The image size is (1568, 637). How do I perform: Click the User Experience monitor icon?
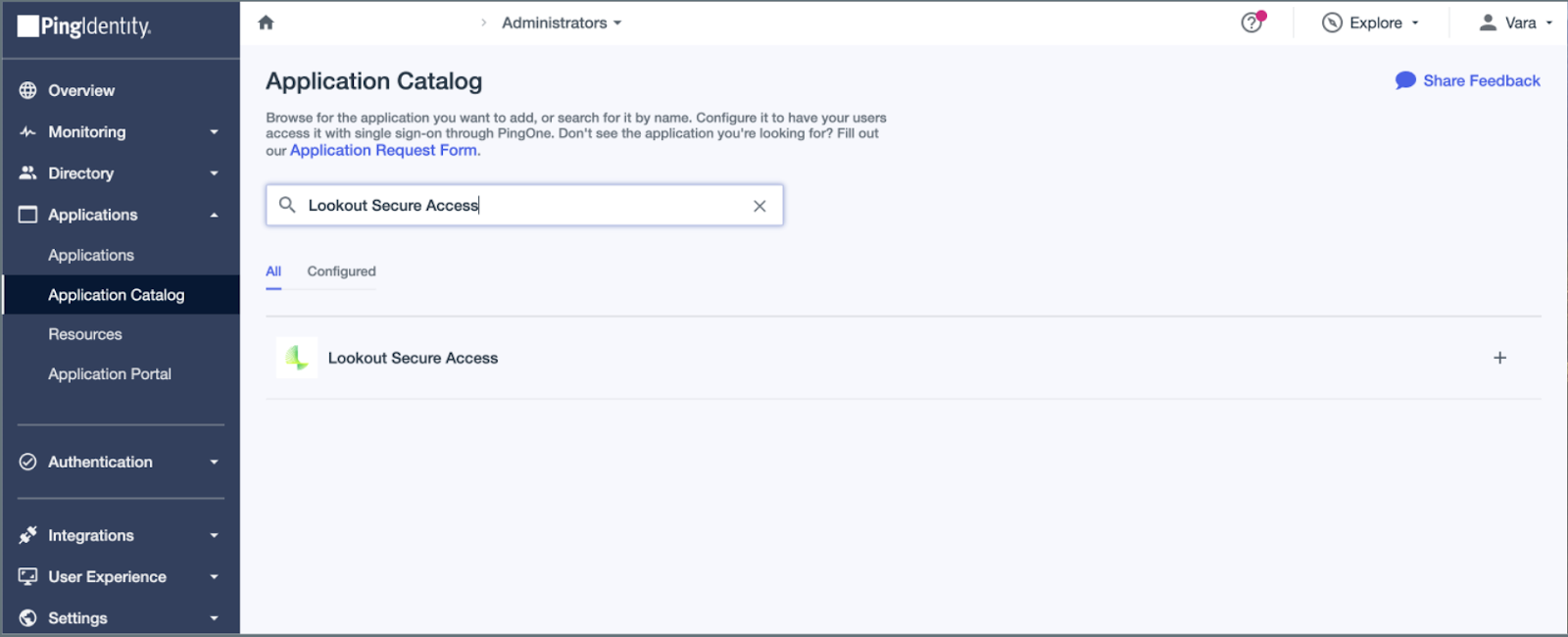click(x=28, y=576)
